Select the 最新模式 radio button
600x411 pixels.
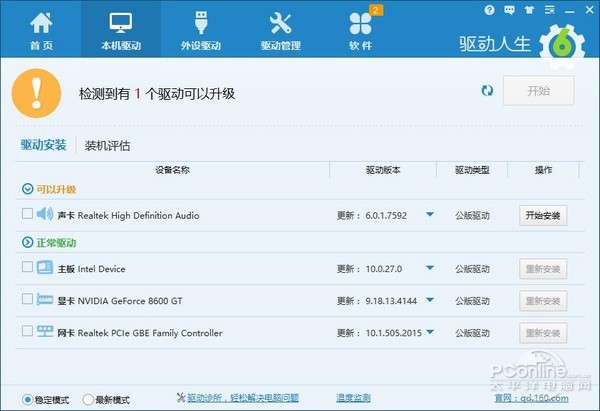[88, 399]
